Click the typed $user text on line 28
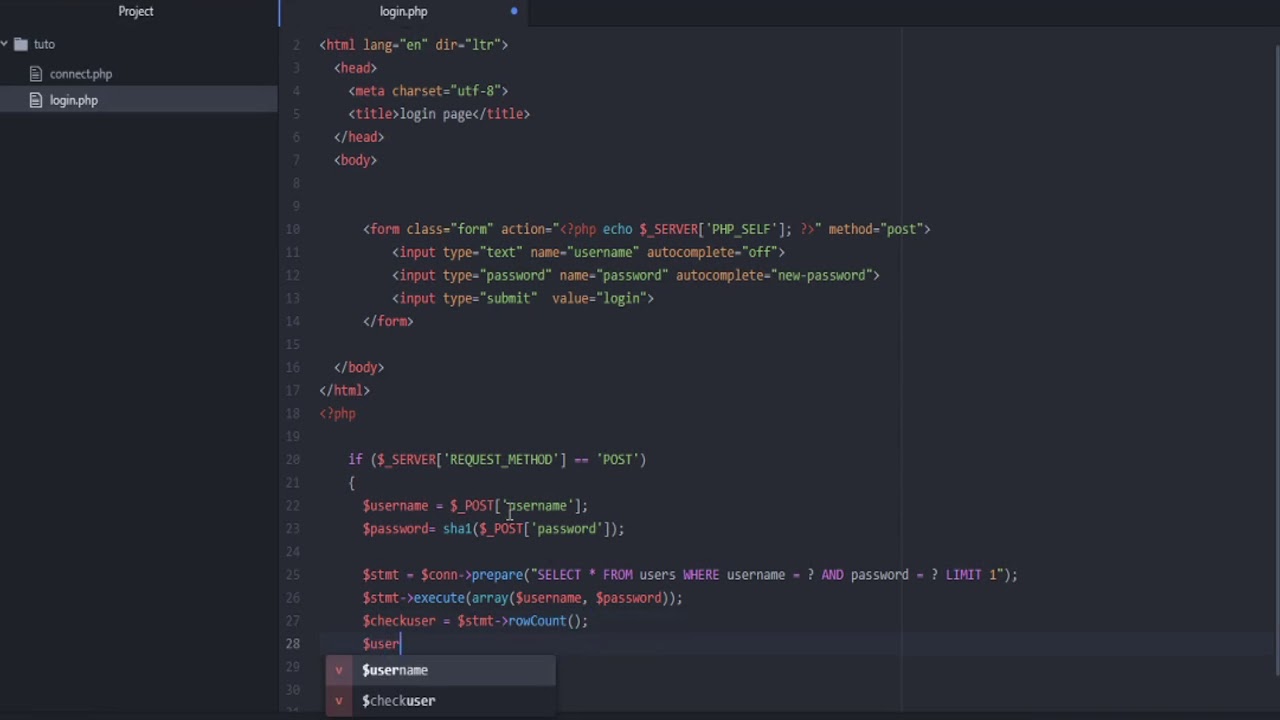The width and height of the screenshot is (1280, 720). [x=381, y=643]
